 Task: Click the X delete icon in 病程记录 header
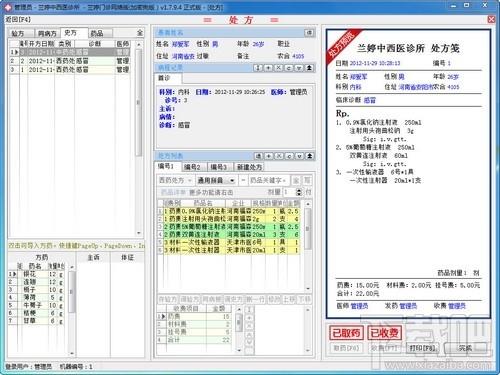coord(278,68)
